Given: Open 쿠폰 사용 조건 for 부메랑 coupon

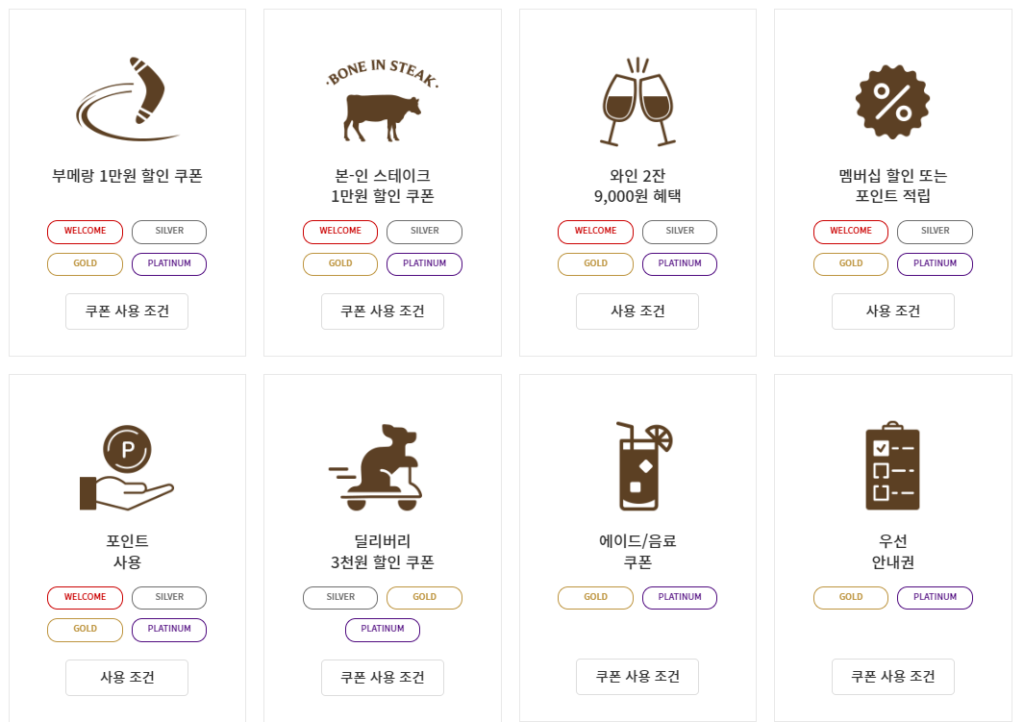Looking at the screenshot, I should click(127, 311).
